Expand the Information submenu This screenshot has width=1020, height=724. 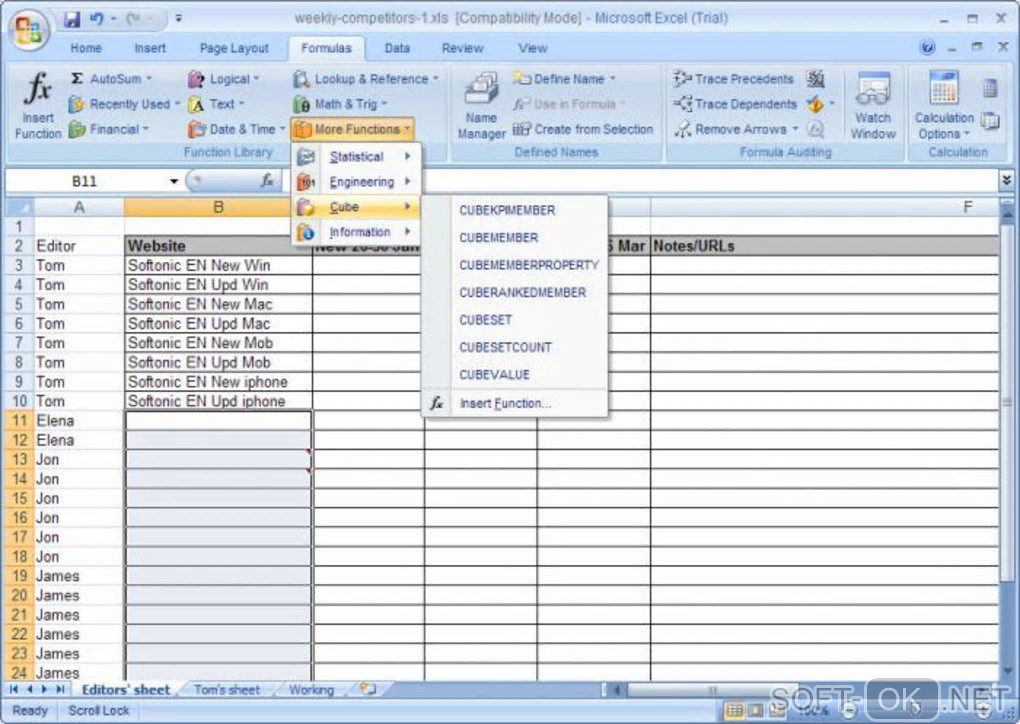coord(356,232)
